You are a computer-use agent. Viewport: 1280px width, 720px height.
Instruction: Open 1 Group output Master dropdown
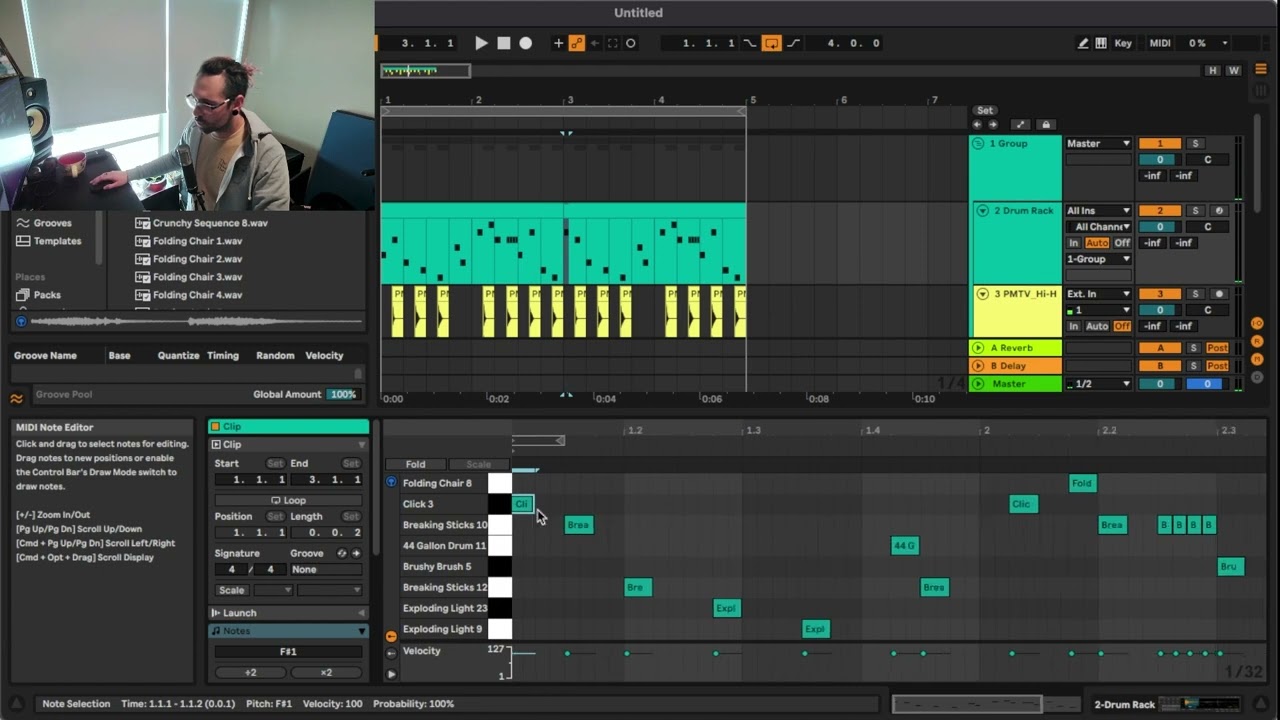pyautogui.click(x=1098, y=144)
